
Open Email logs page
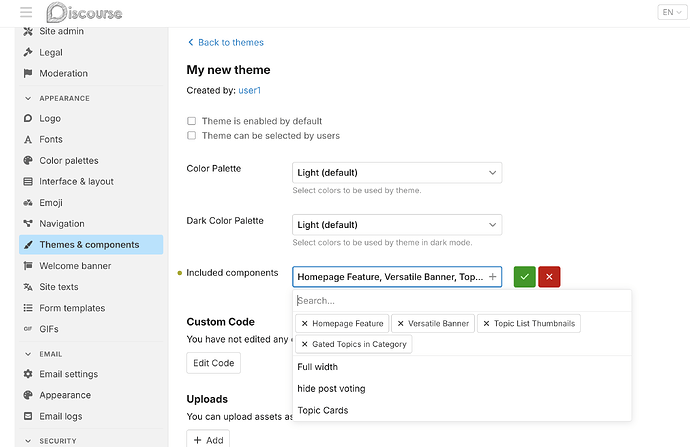pyautogui.click(x=91, y=416)
